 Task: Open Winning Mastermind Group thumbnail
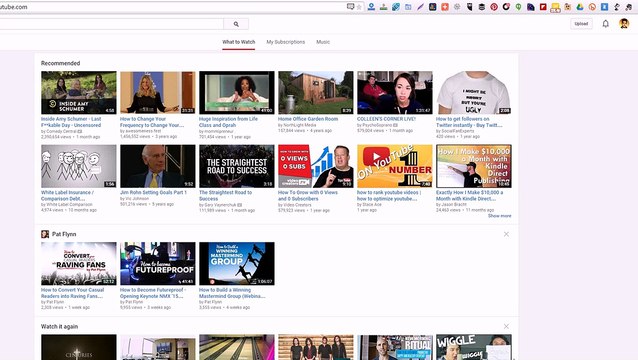pos(237,264)
